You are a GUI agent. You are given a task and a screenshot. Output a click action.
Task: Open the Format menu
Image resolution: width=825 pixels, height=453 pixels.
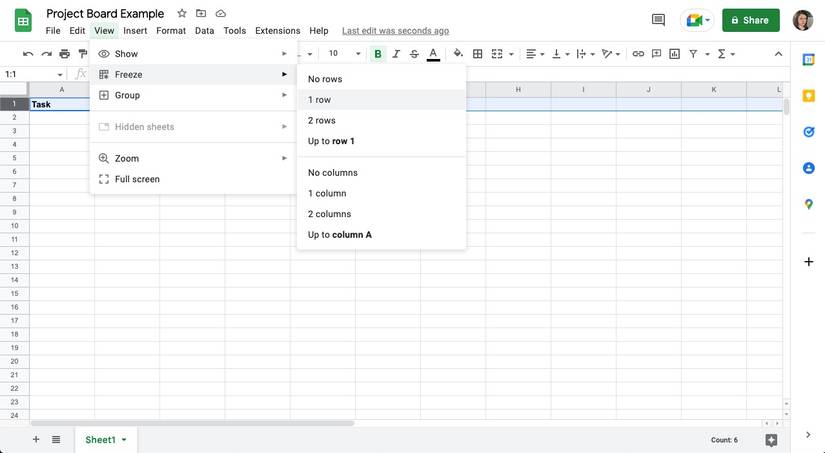[x=171, y=31]
